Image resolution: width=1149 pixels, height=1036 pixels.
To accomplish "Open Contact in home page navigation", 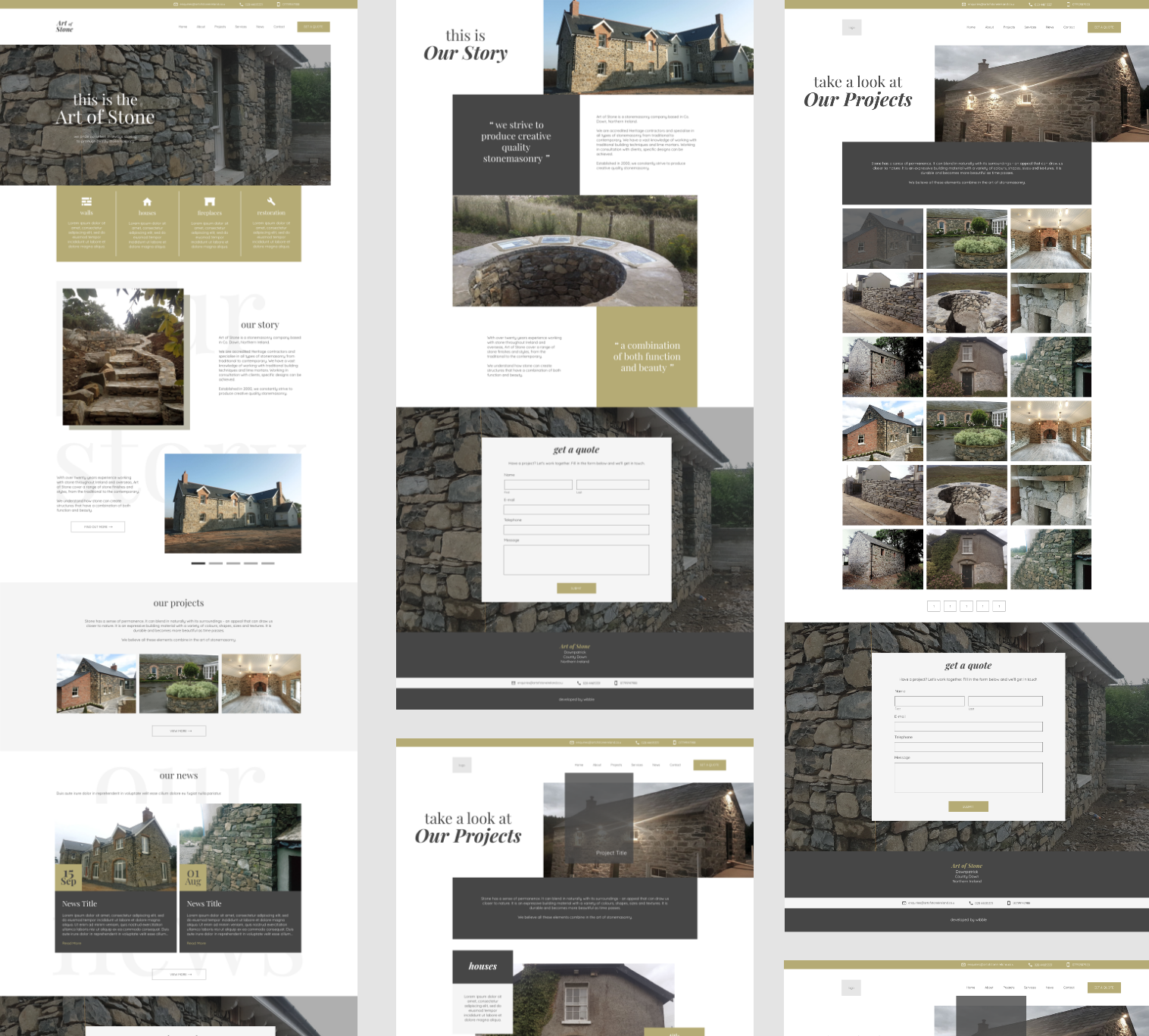I will coord(279,27).
